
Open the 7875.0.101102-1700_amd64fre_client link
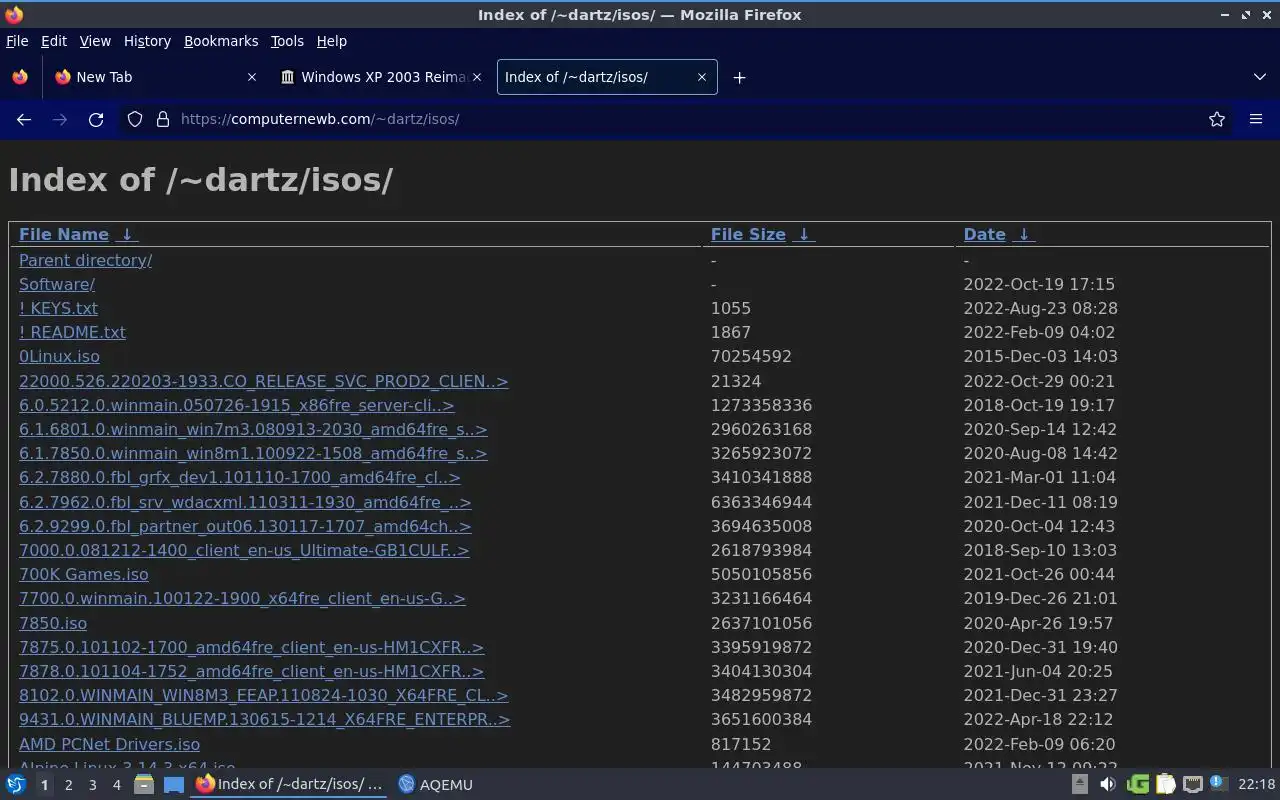tap(251, 647)
